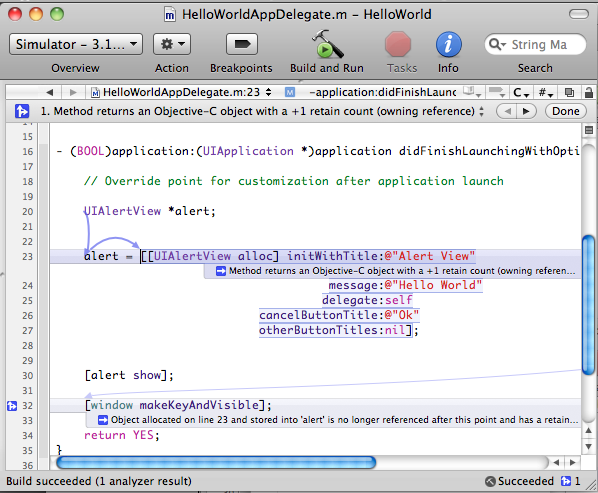Click the Done button
Image resolution: width=598 pixels, height=493 pixels.
pos(566,111)
